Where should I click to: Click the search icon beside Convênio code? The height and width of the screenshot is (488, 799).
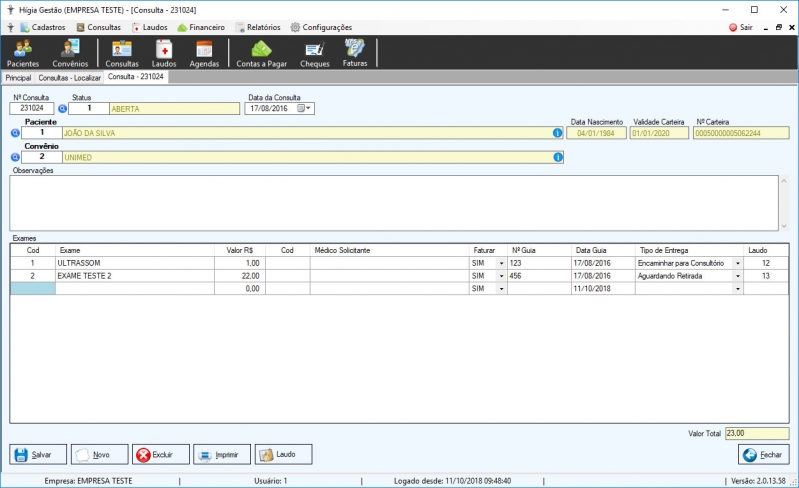15,157
